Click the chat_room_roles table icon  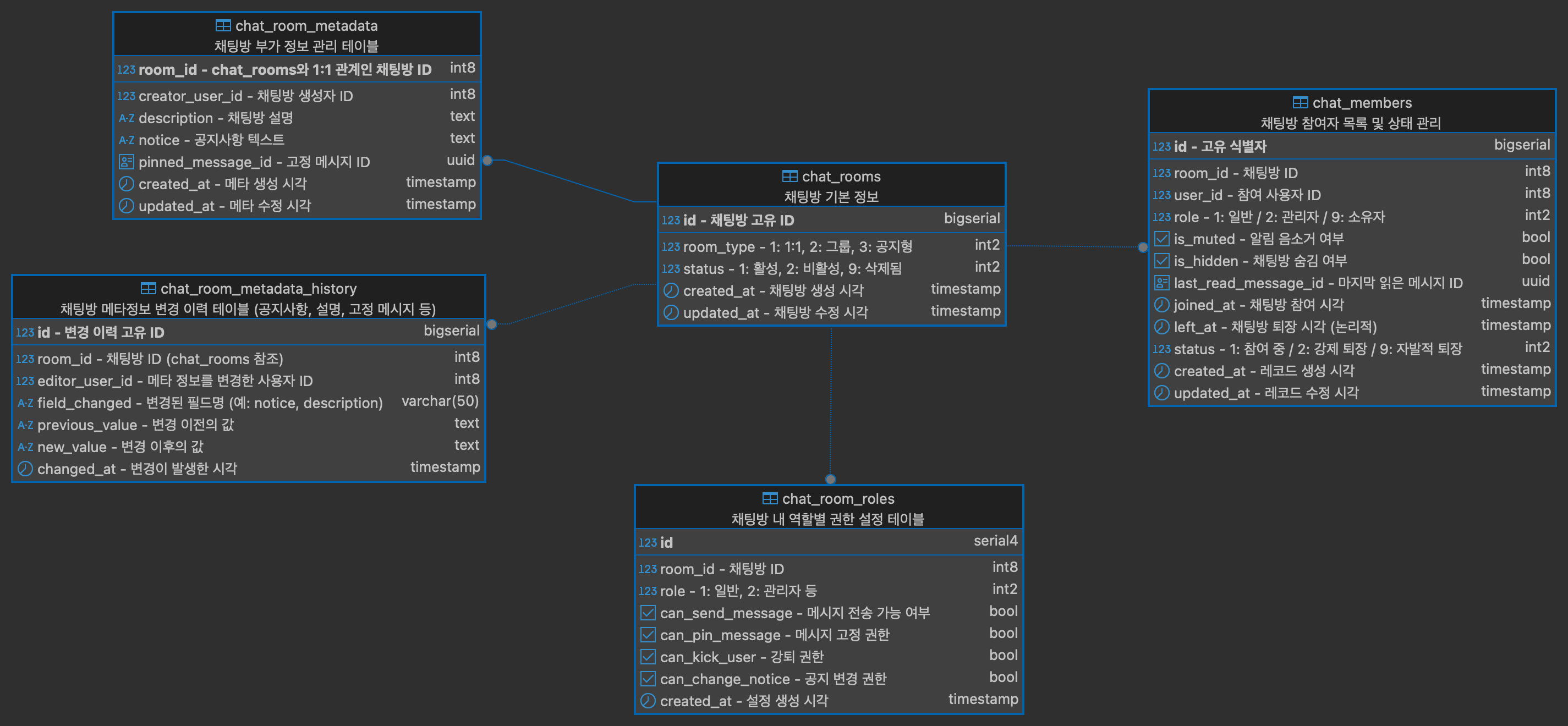[x=769, y=498]
